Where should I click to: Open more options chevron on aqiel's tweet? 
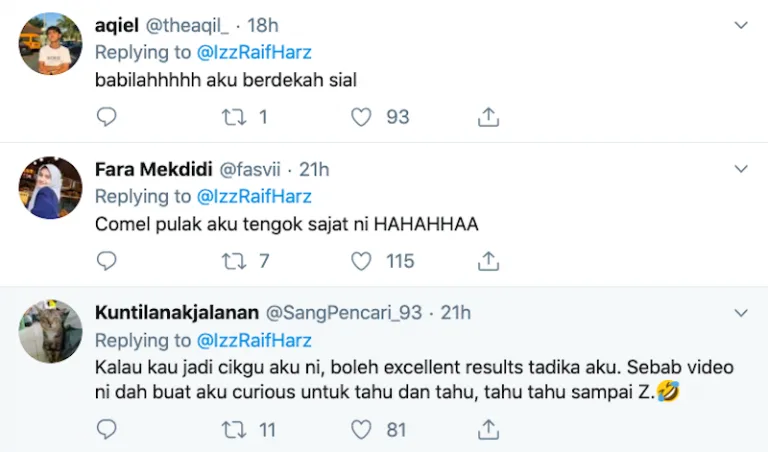pos(741,24)
